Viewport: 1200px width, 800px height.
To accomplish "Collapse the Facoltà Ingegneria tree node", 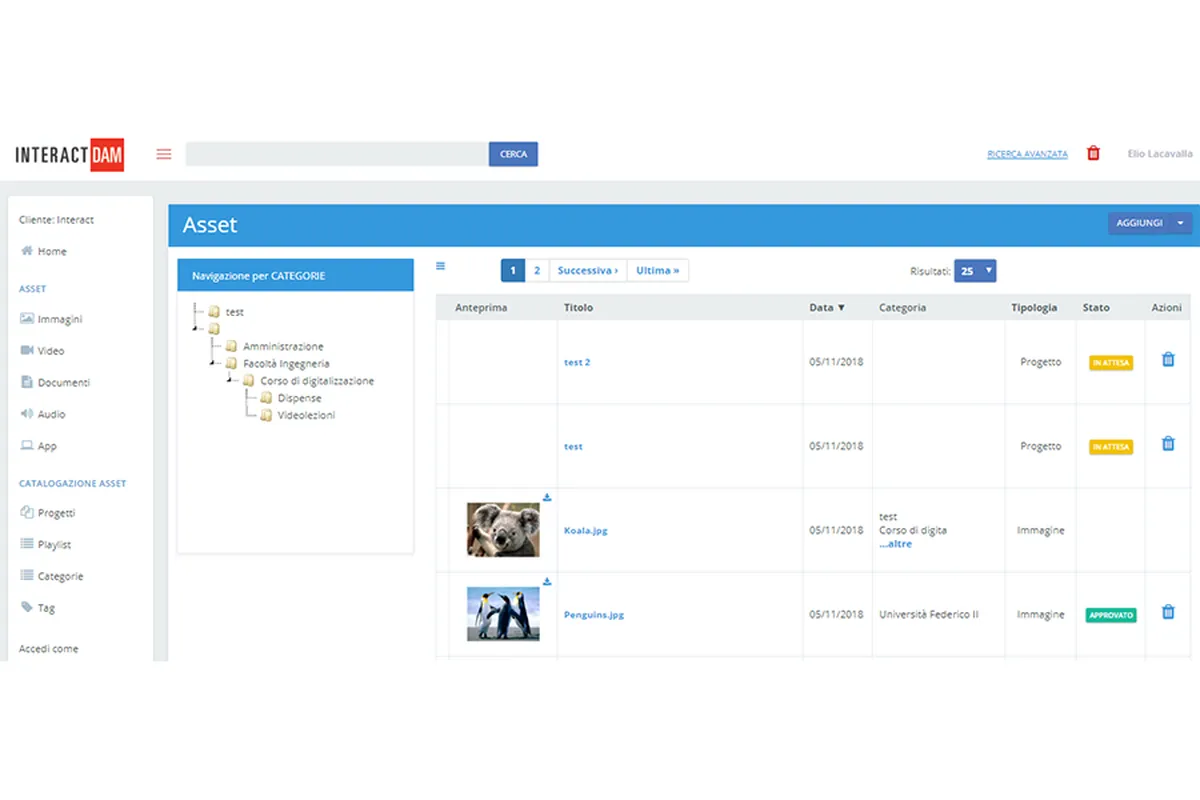I will (x=212, y=364).
